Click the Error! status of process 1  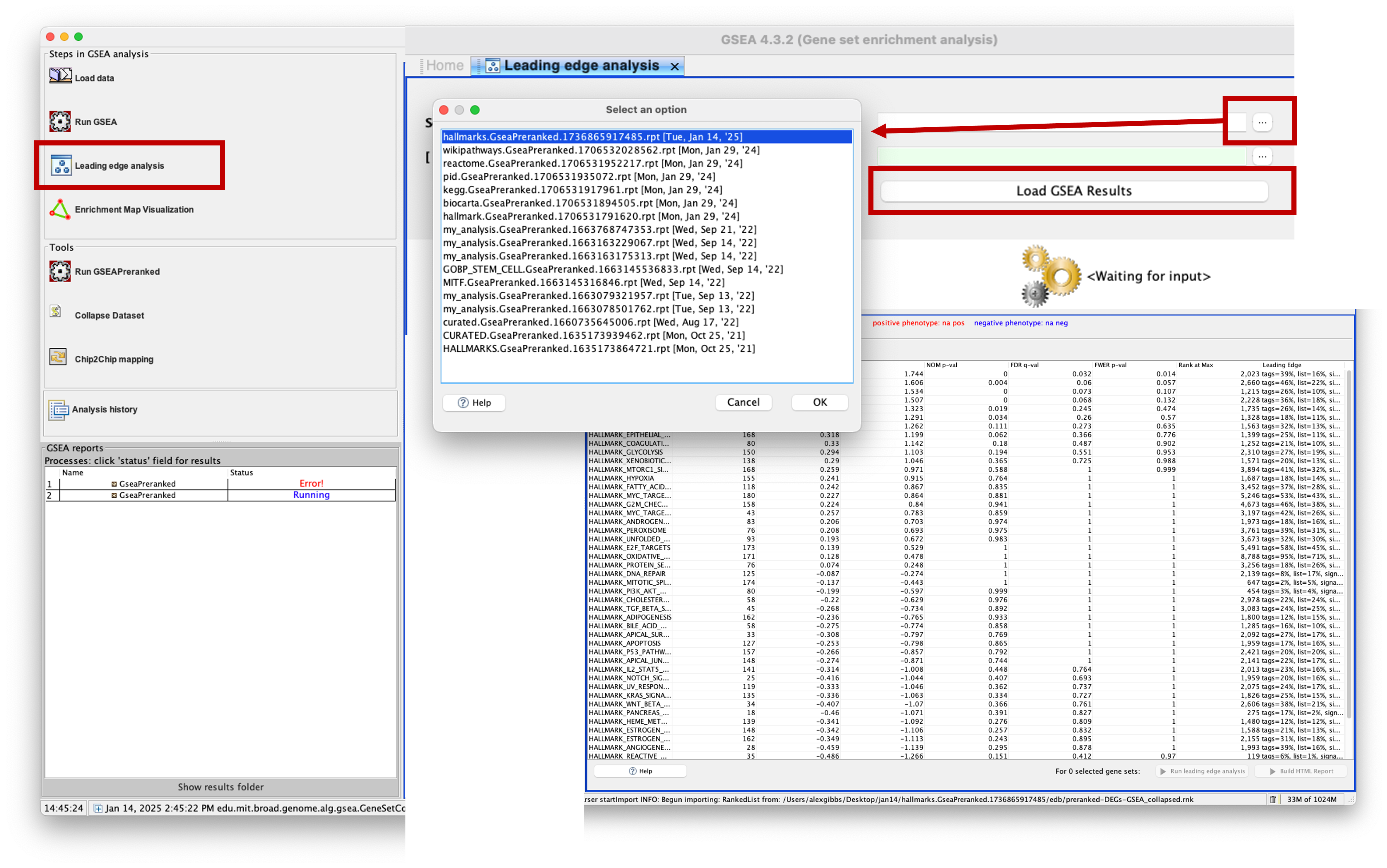pos(311,483)
